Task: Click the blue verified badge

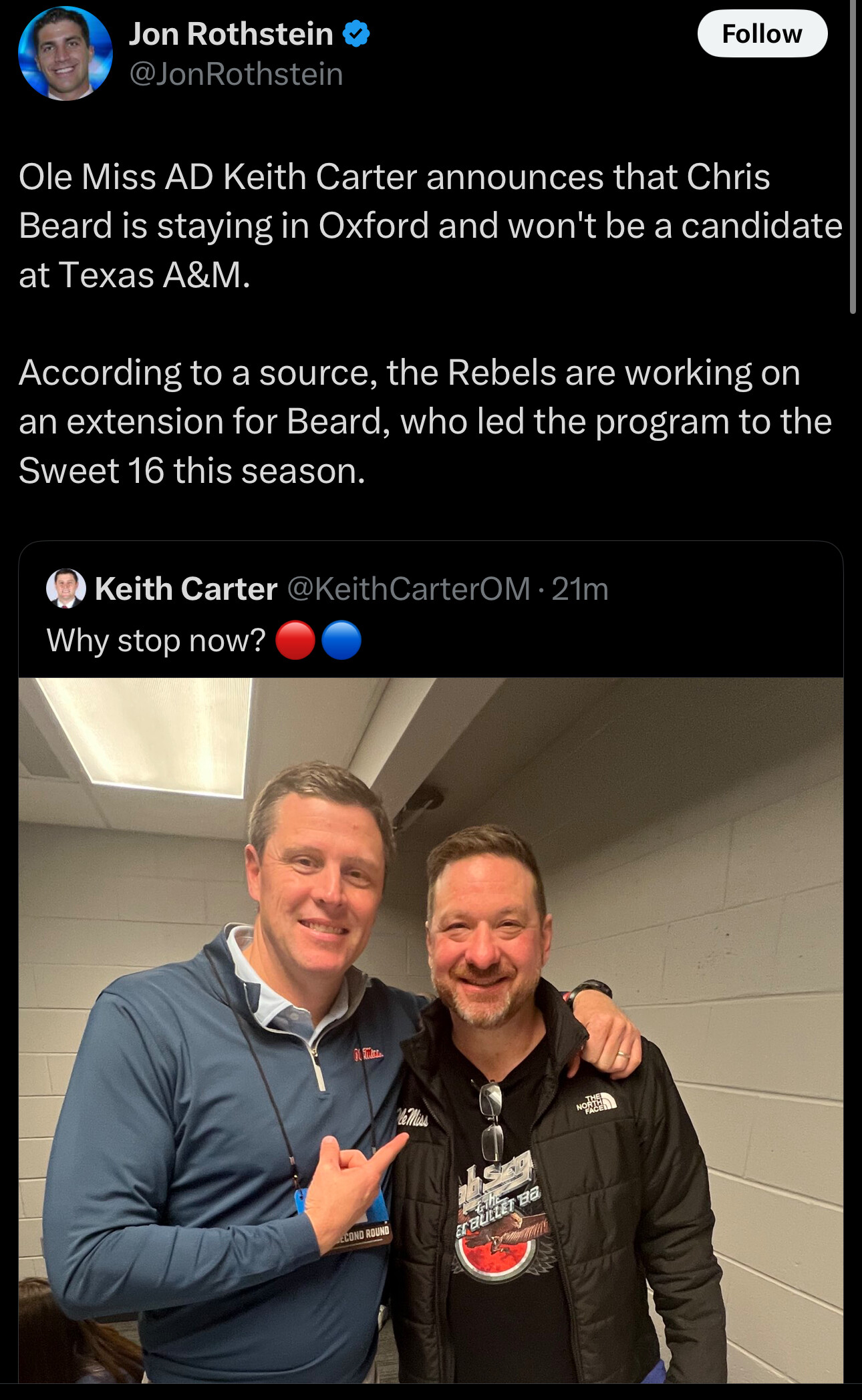Action: (x=356, y=33)
